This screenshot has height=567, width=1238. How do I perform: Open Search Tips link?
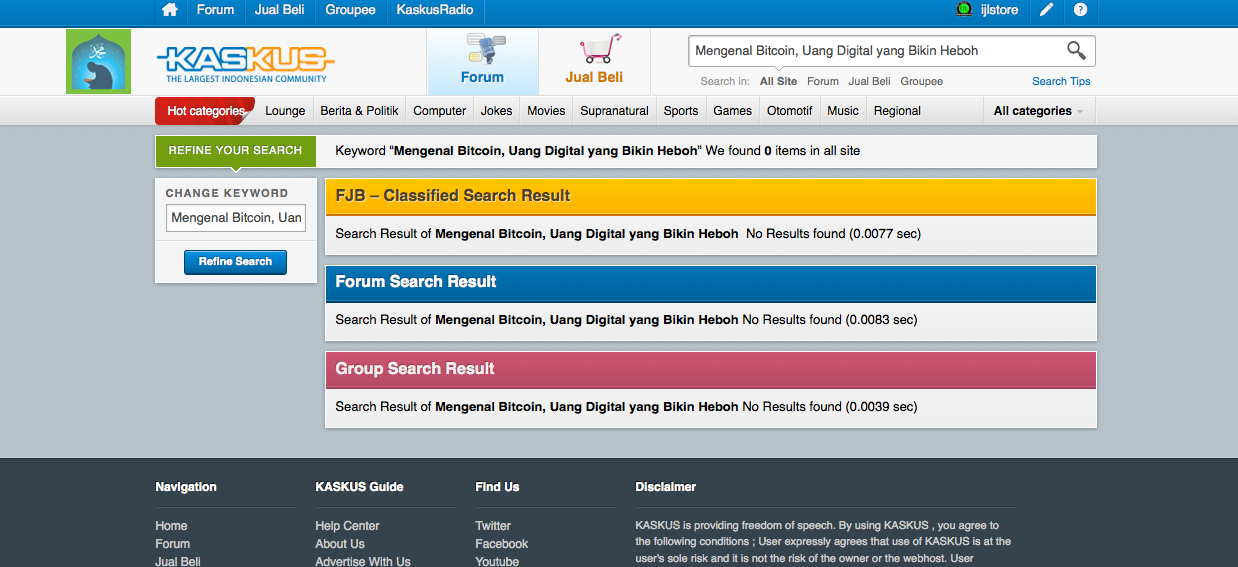(x=1061, y=81)
